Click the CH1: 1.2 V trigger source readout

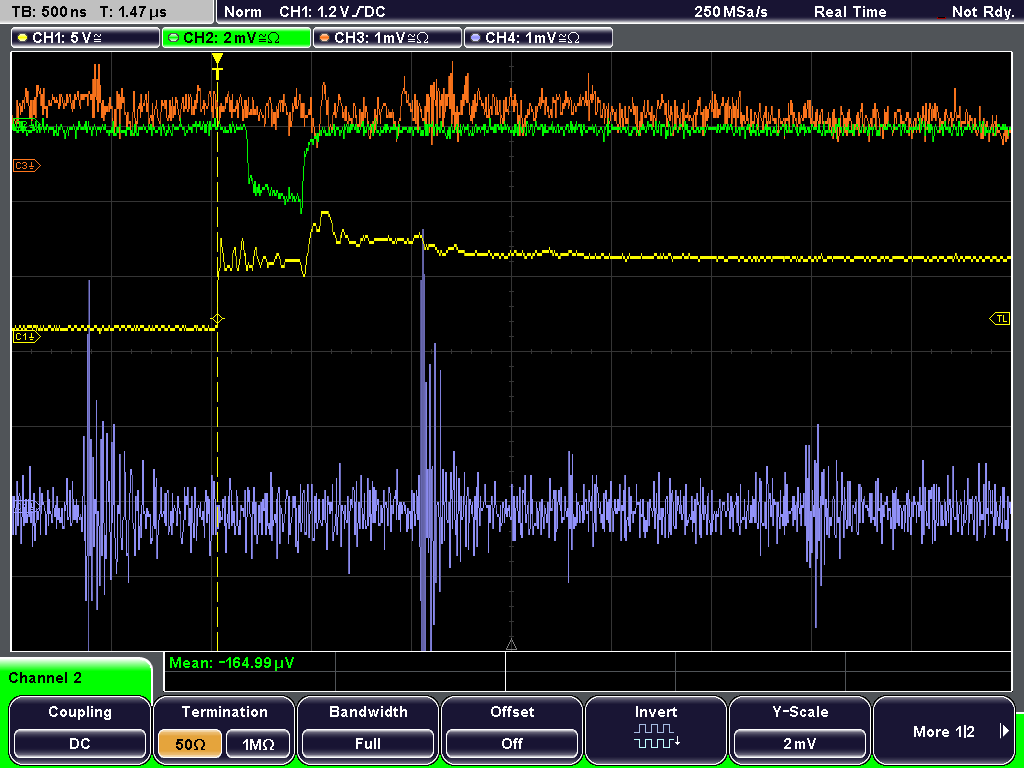(x=332, y=12)
